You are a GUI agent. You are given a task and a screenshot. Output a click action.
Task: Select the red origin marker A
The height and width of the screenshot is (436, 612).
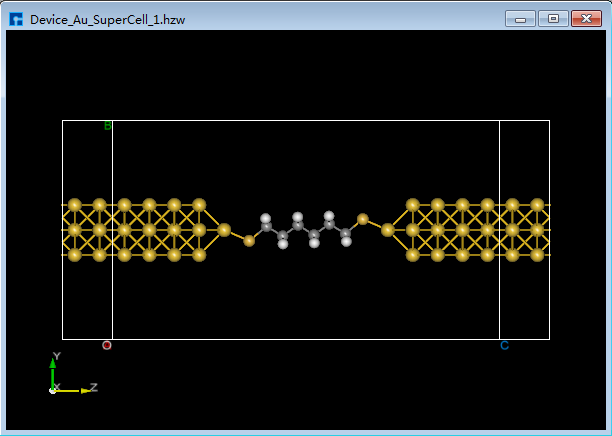point(107,345)
